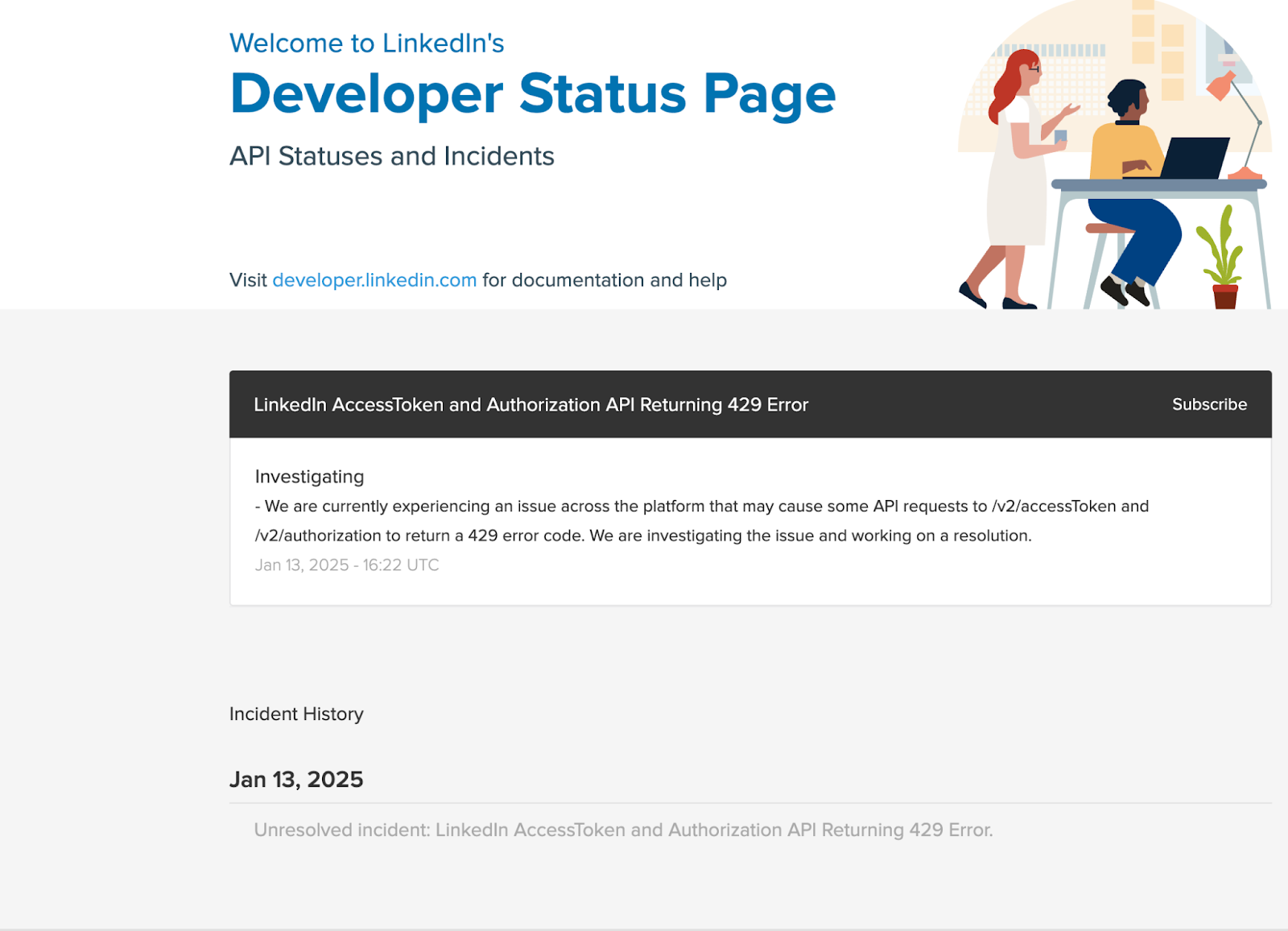This screenshot has height=931, width=1288.
Task: Open the 429 Error incident title in dark banner
Action: [x=530, y=405]
